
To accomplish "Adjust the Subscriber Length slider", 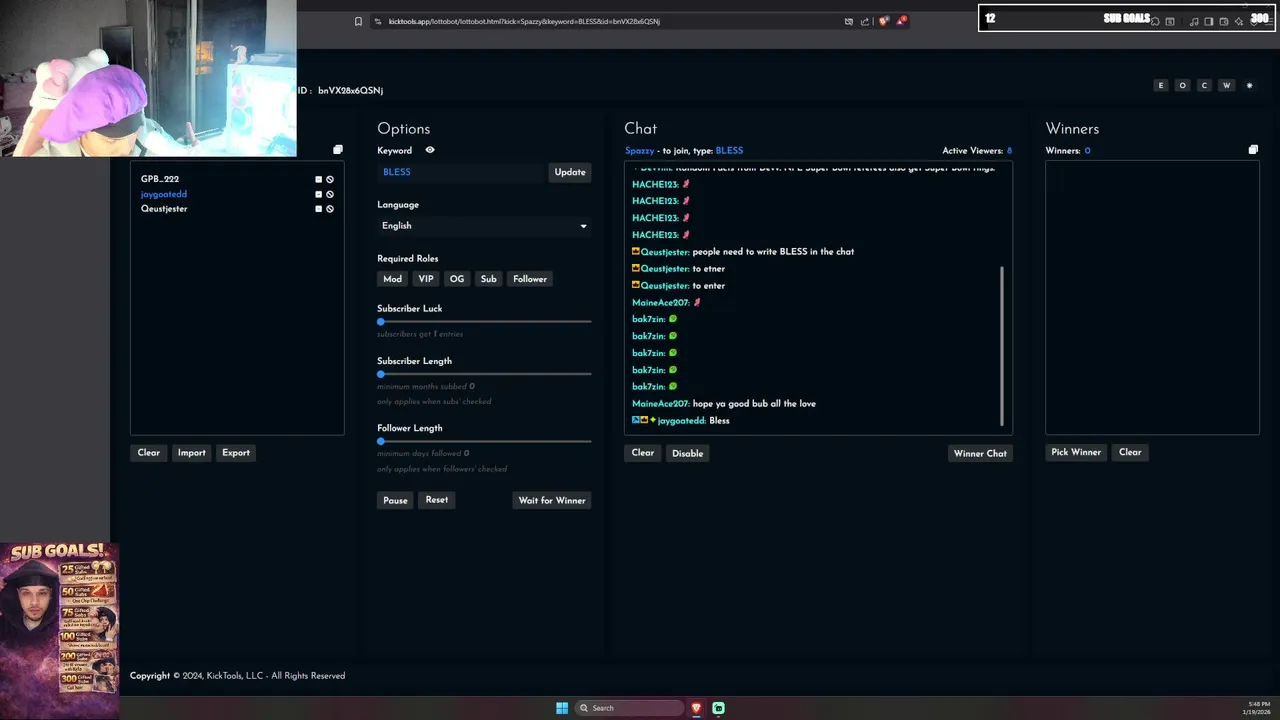I will tap(484, 374).
